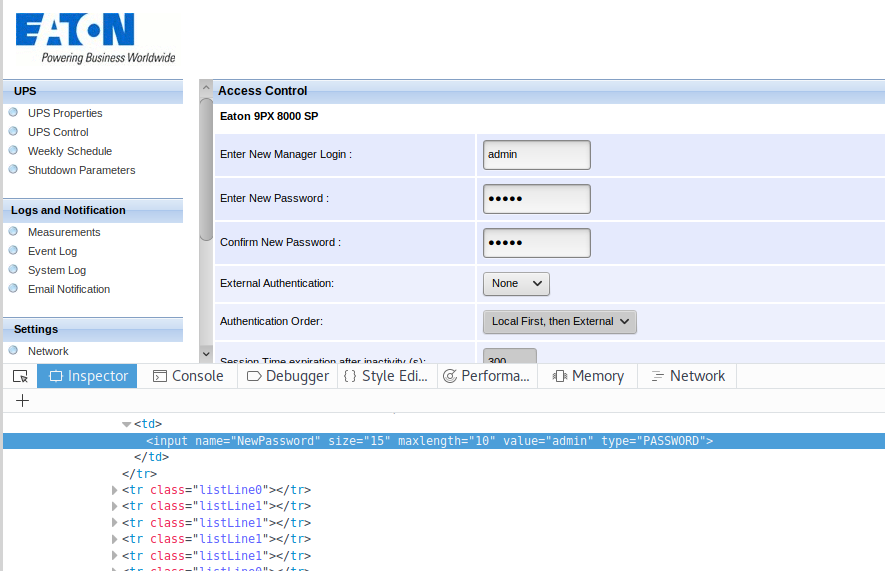Image resolution: width=885 pixels, height=571 pixels.
Task: Click the Eaton logo
Action: pyautogui.click(x=95, y=37)
